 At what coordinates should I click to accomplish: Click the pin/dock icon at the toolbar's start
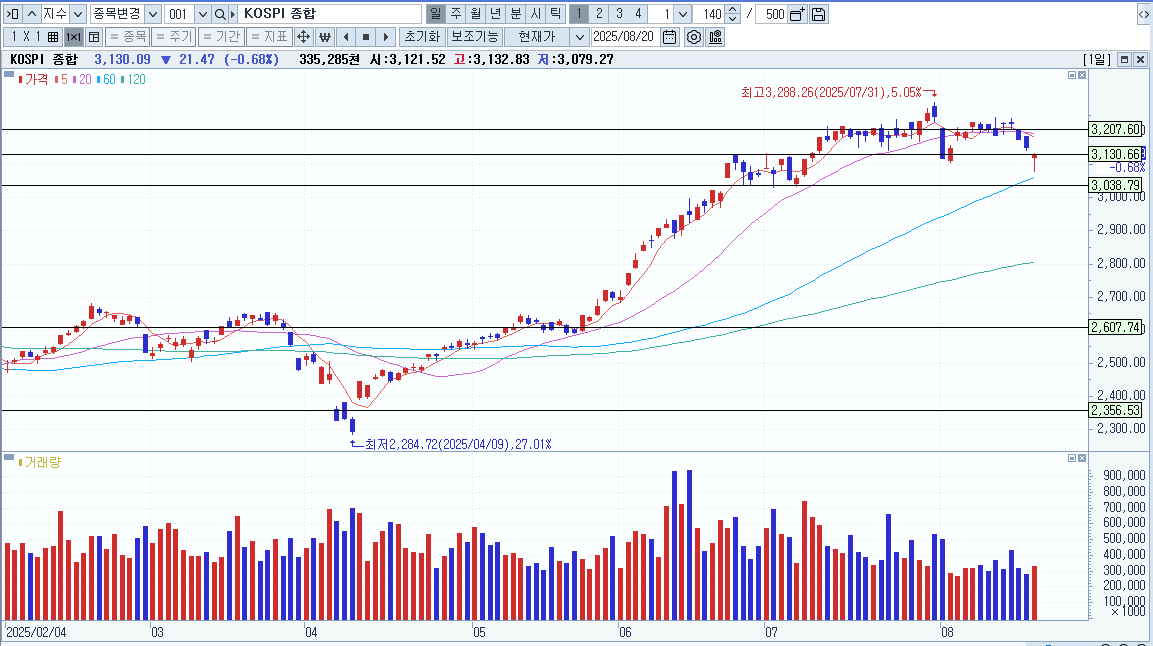(13, 14)
